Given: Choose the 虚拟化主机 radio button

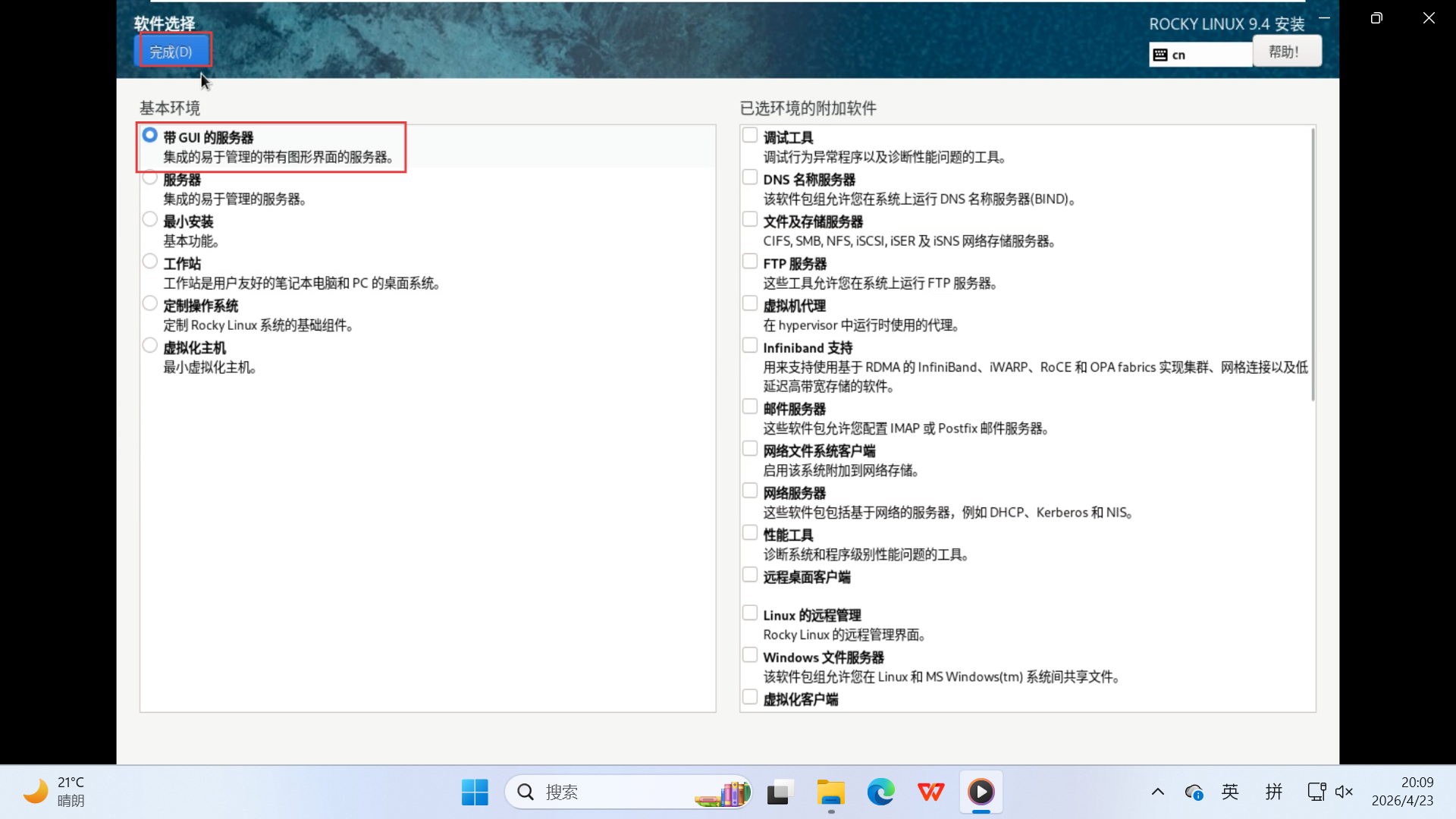Looking at the screenshot, I should pos(150,346).
